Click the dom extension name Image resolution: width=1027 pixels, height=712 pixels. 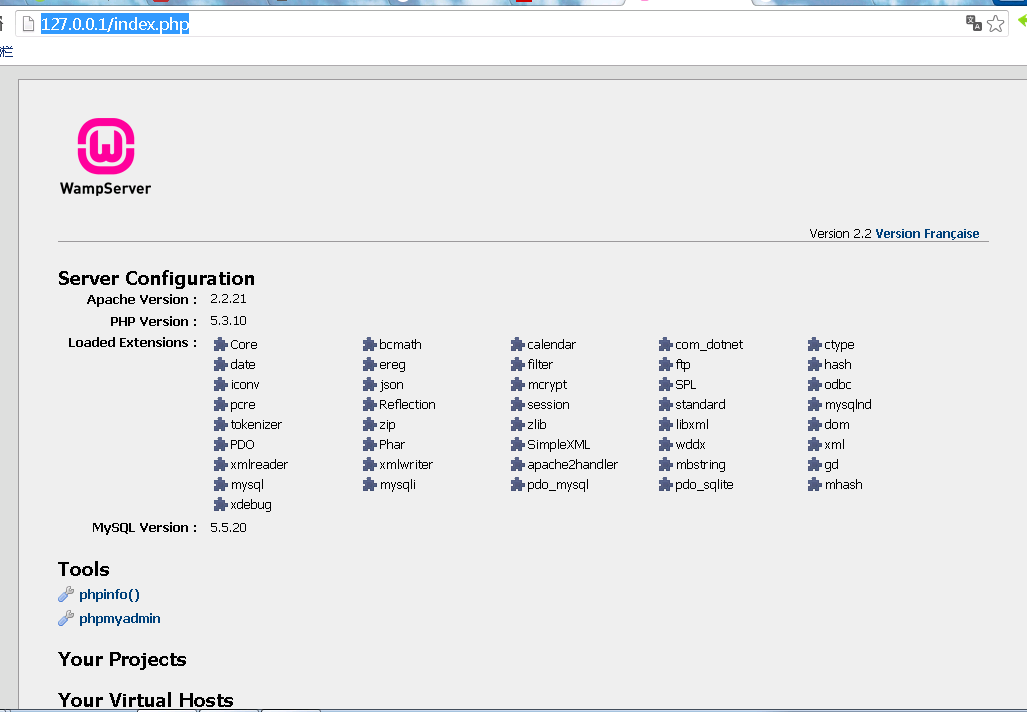coord(836,424)
